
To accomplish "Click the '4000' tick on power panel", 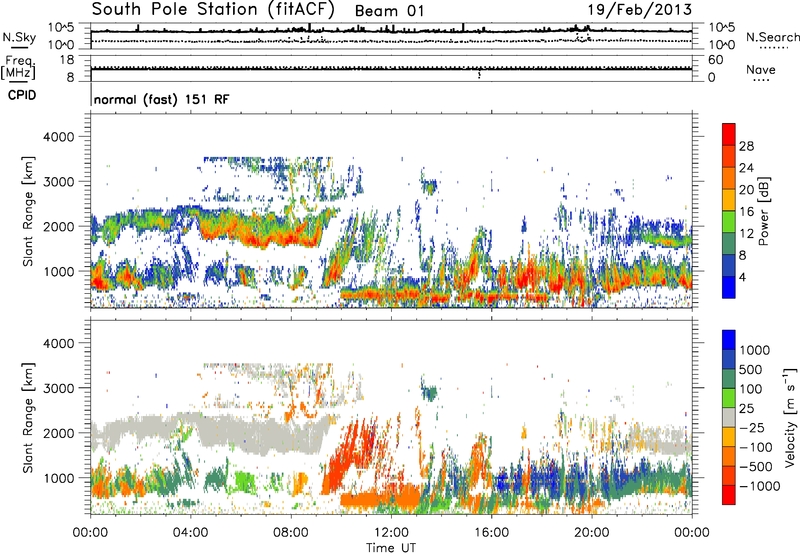I will pyautogui.click(x=58, y=137).
